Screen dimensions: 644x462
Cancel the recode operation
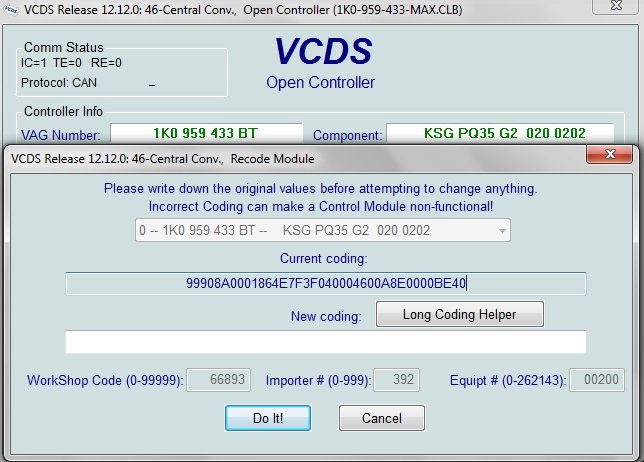pos(382,417)
